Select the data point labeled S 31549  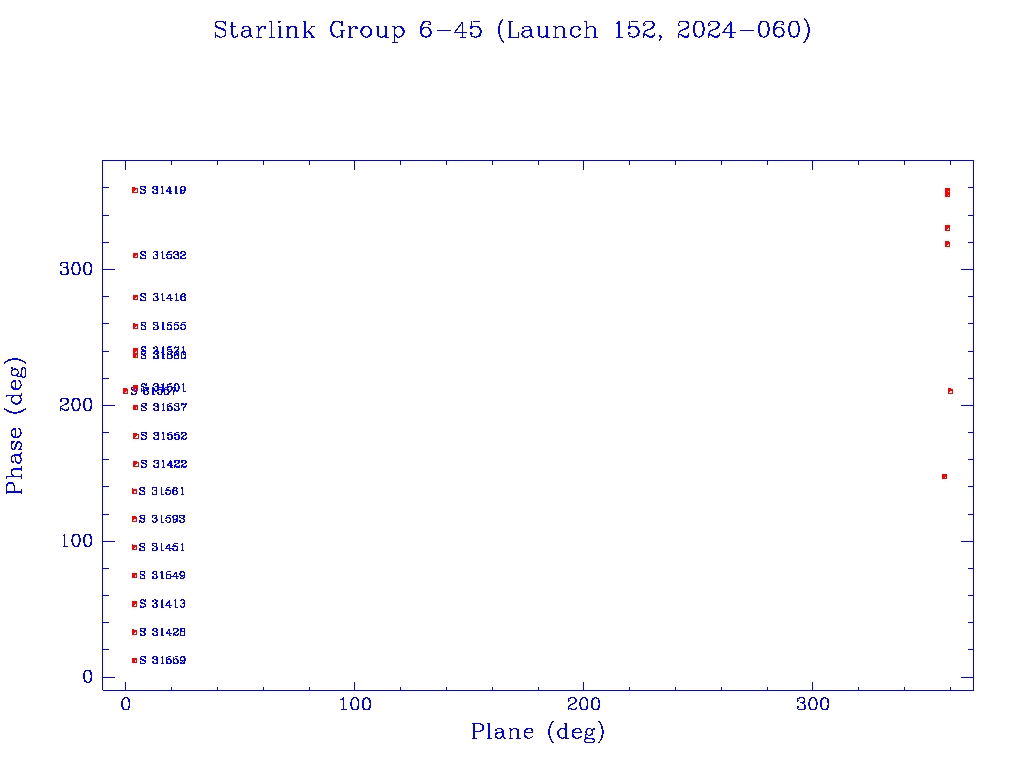135,575
